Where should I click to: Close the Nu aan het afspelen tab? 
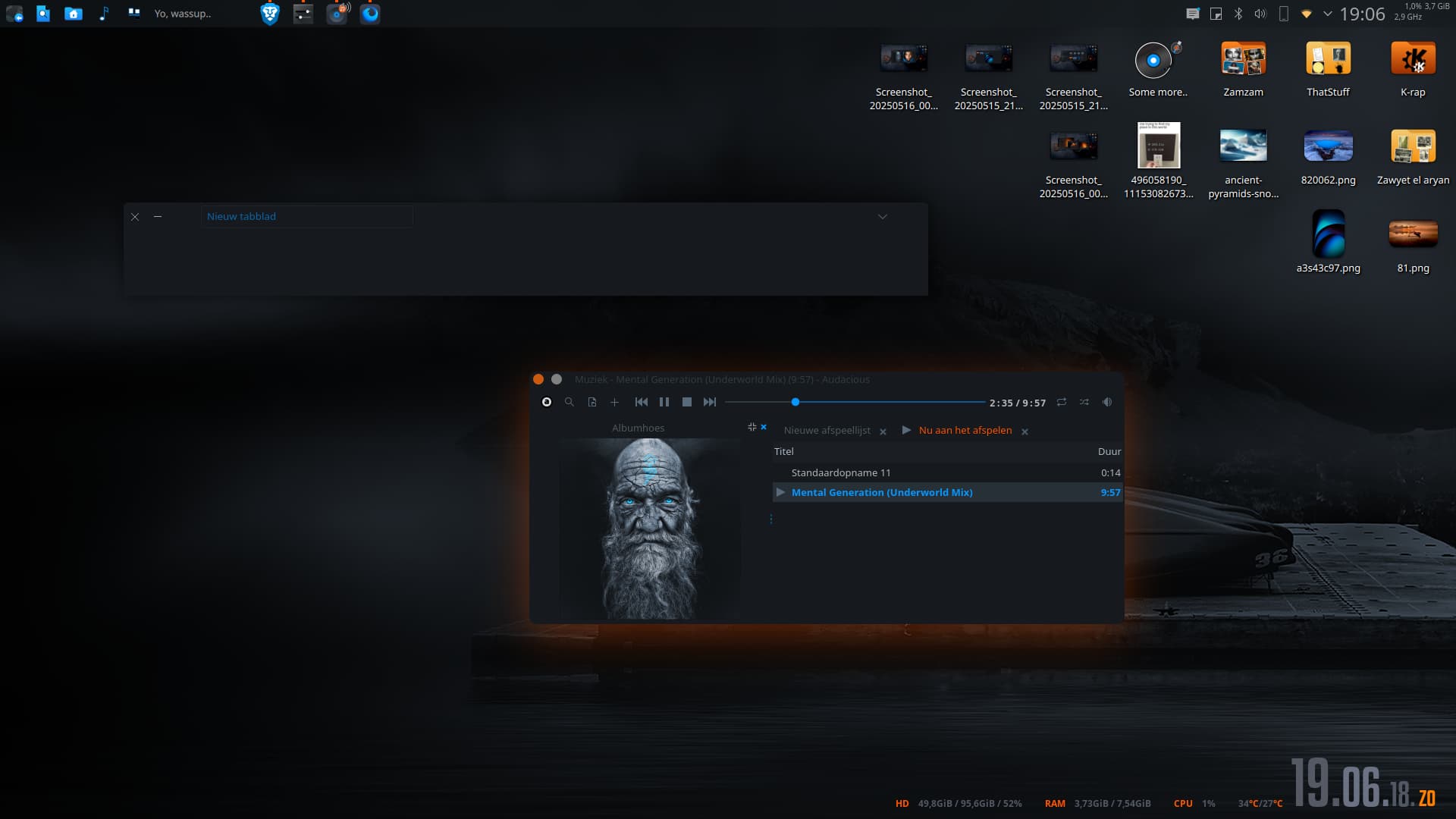pos(1025,431)
